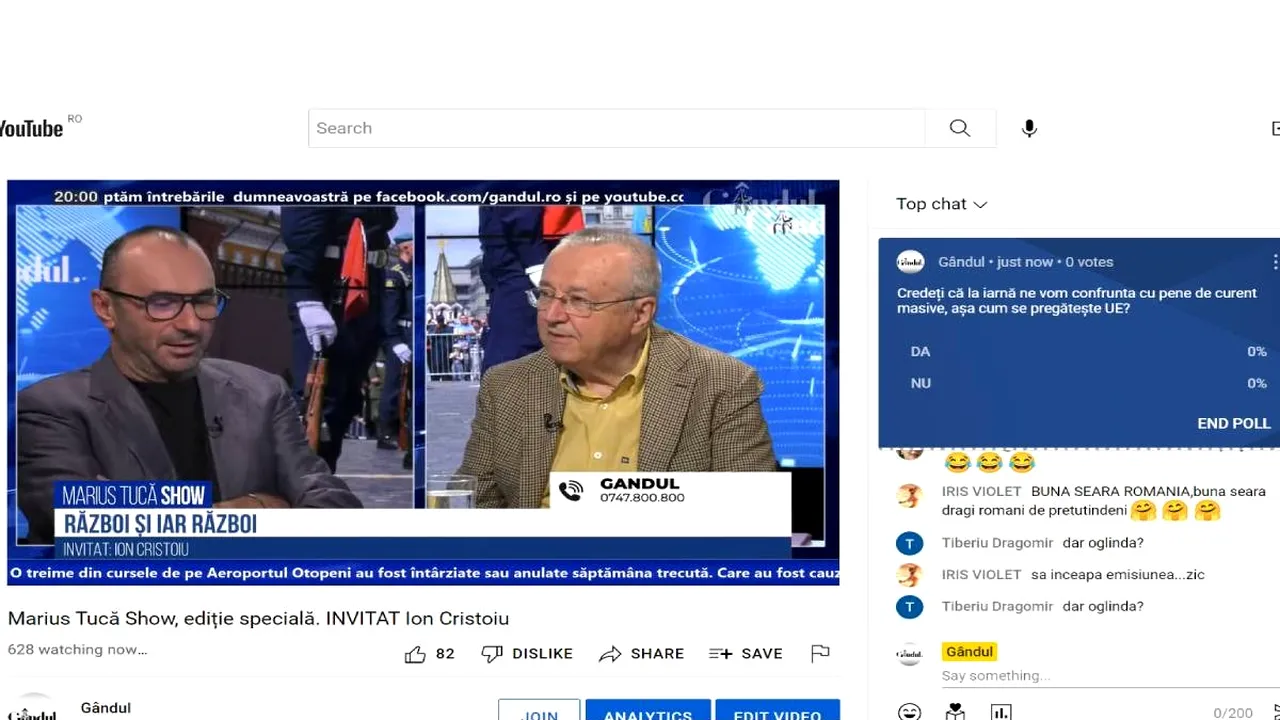Click the search magnifying glass icon
The width and height of the screenshot is (1280, 720).
click(959, 128)
